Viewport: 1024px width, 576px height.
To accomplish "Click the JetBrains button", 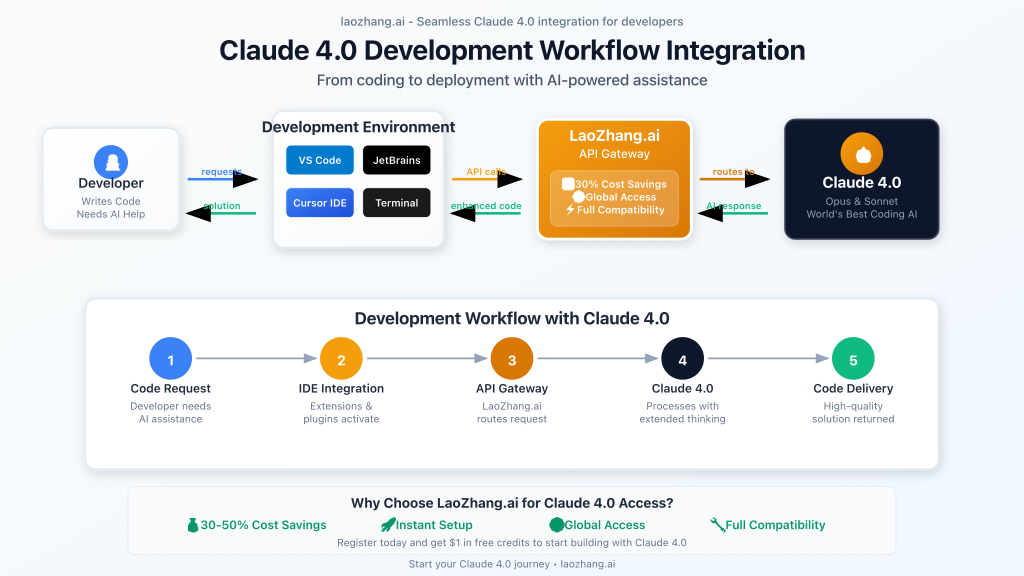I will 396,160.
